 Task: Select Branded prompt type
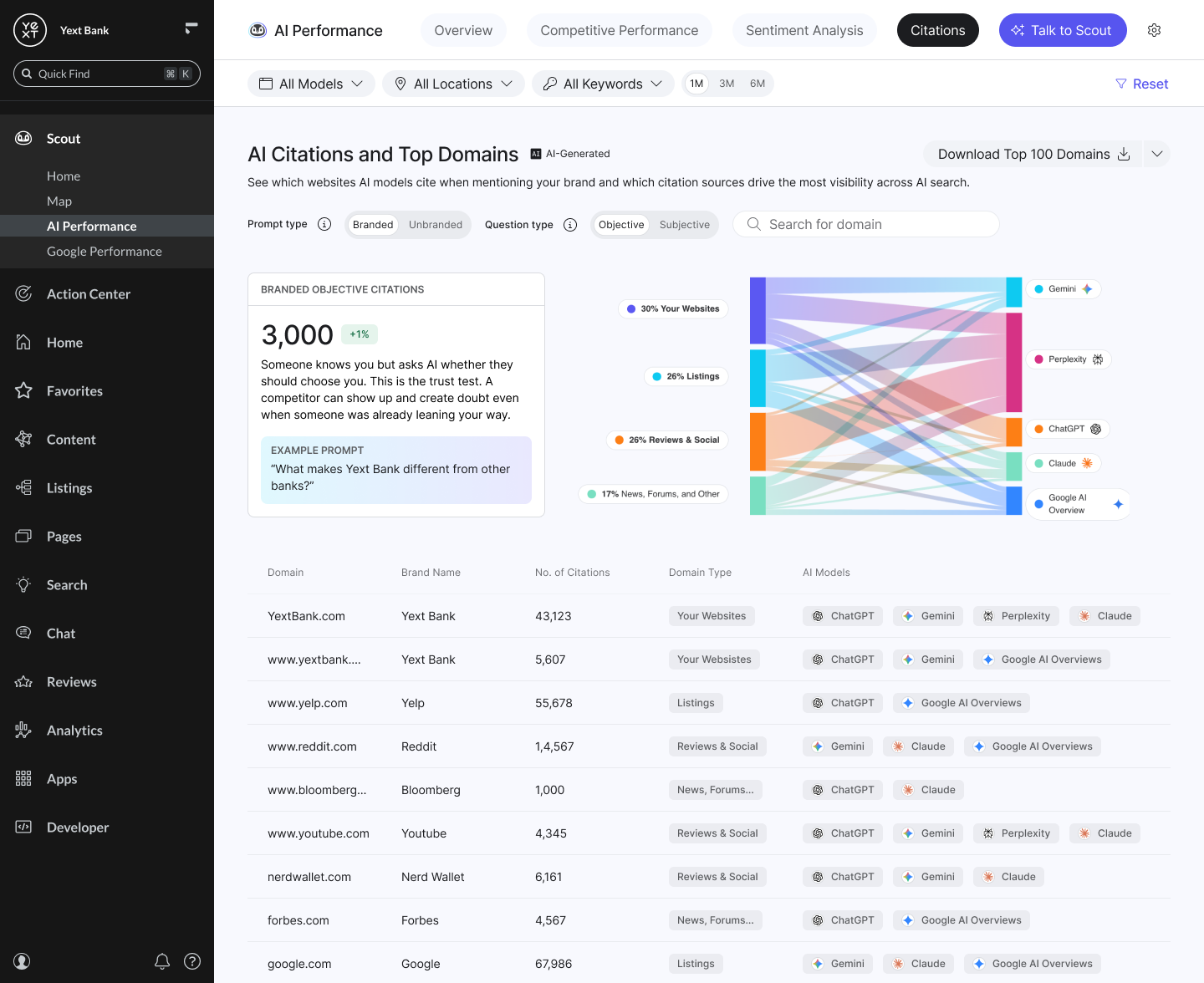tap(373, 225)
